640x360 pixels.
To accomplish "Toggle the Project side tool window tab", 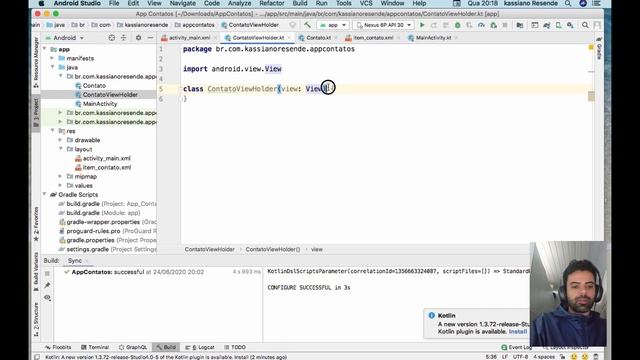I will pyautogui.click(x=36, y=113).
